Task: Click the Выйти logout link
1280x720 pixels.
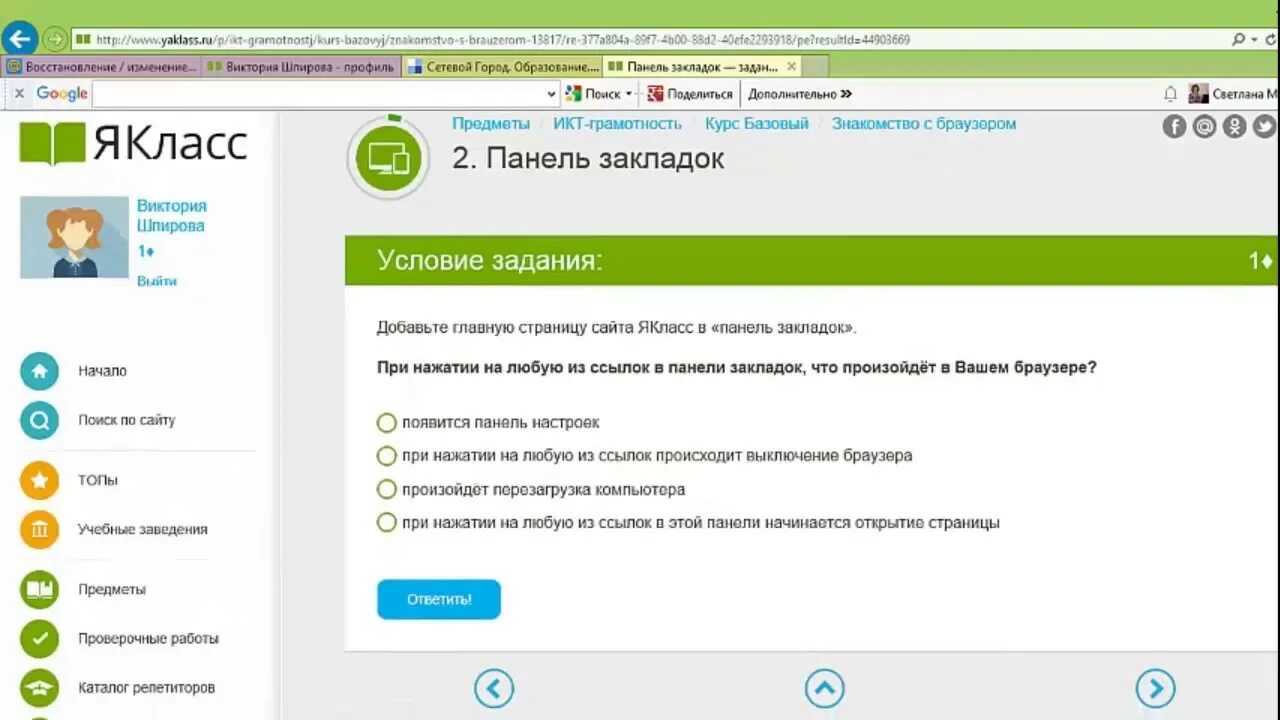Action: coord(156,281)
